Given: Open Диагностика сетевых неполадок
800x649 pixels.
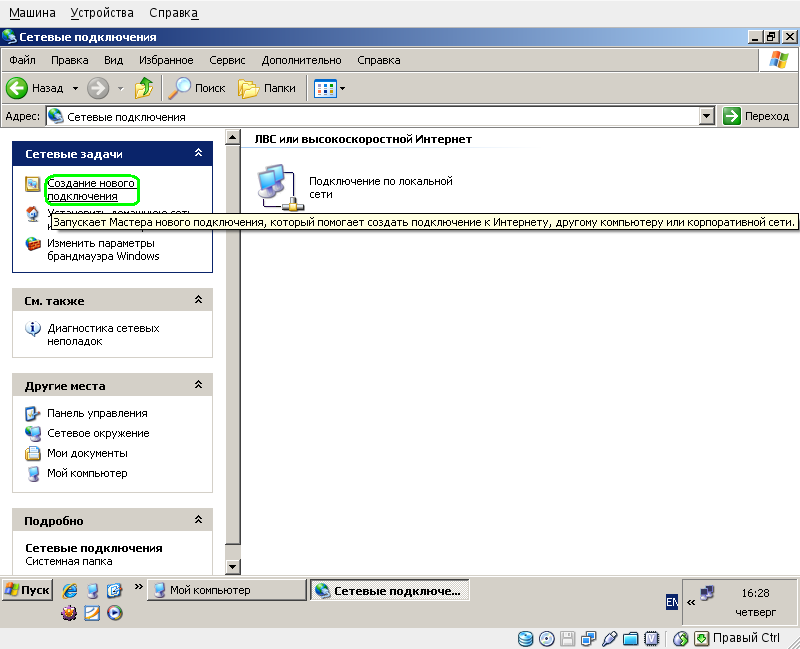Looking at the screenshot, I should [103, 335].
